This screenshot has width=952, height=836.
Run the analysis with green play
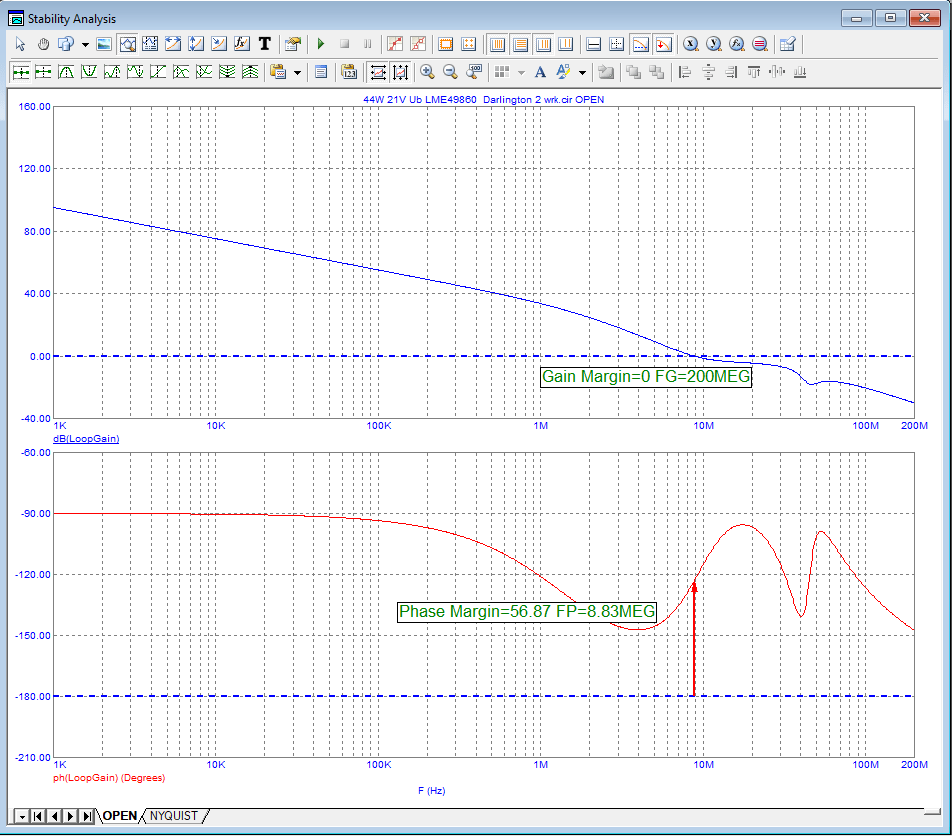tap(321, 44)
